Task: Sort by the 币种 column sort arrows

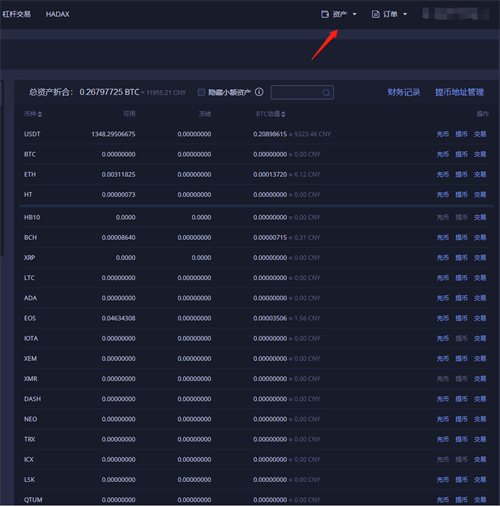Action: [x=40, y=114]
